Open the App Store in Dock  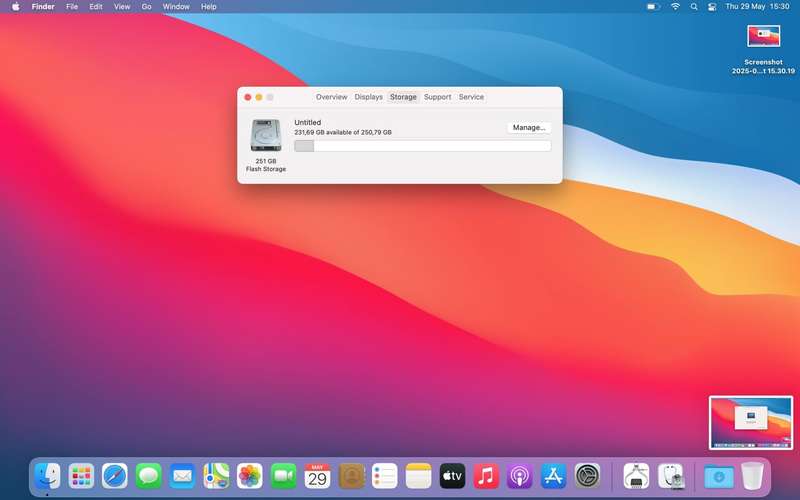tap(553, 476)
